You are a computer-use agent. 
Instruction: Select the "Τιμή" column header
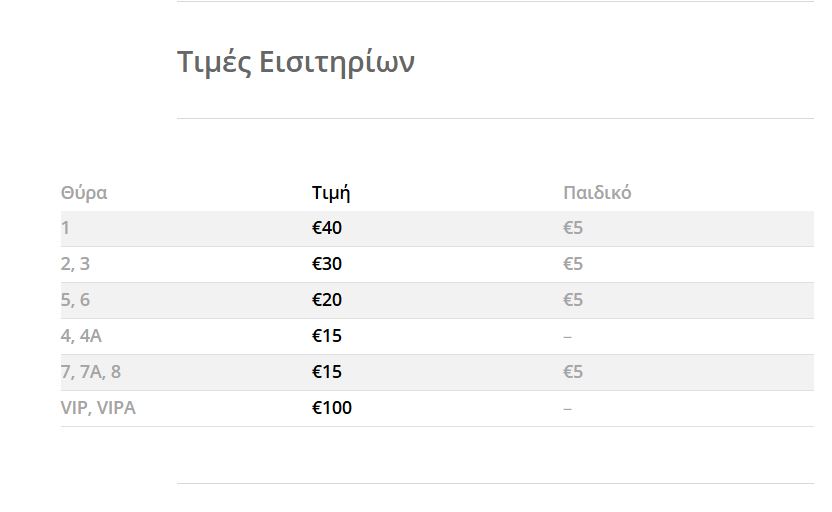(x=331, y=193)
